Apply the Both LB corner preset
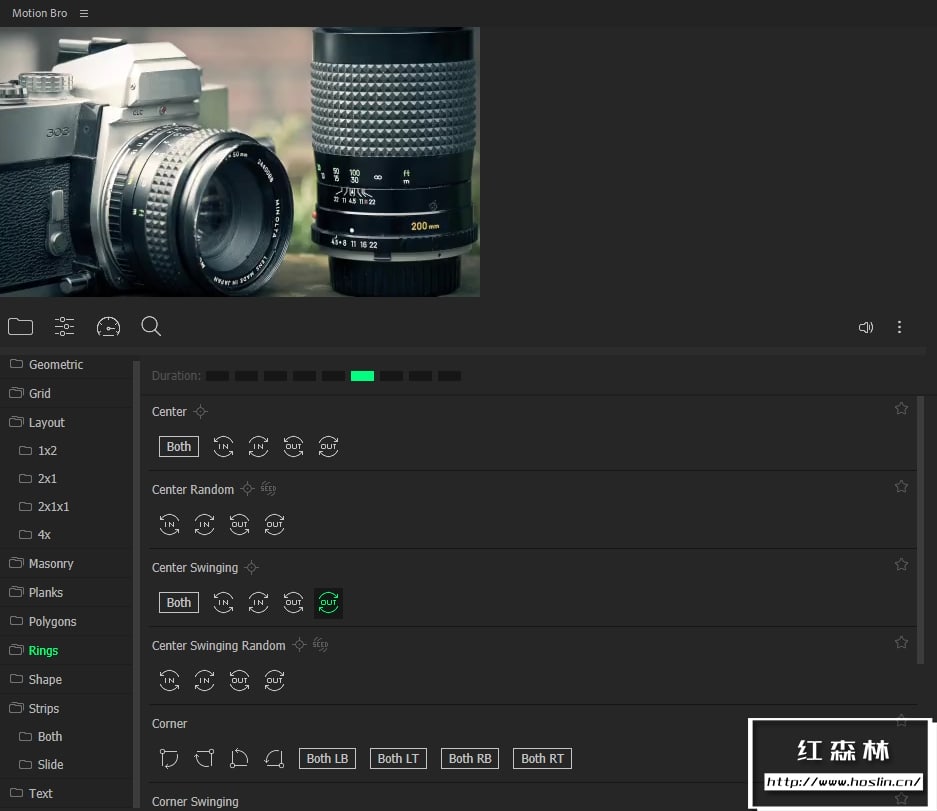The image size is (937, 811). (327, 758)
